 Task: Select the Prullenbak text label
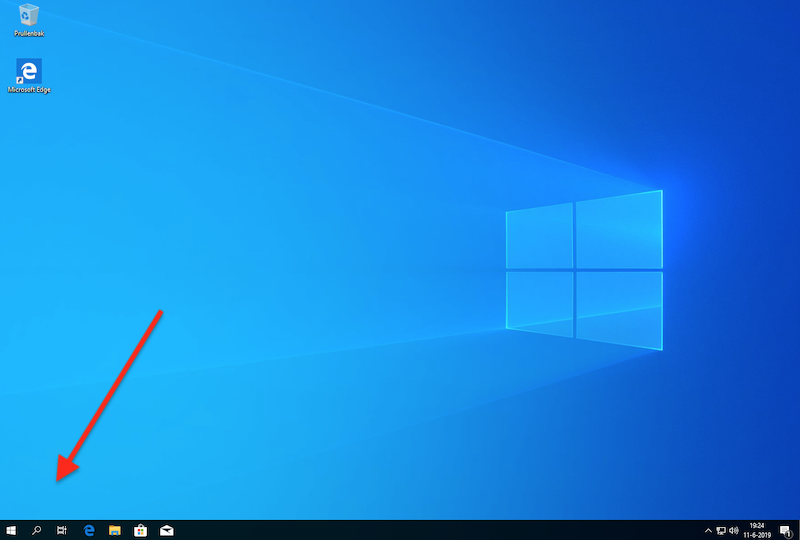[x=29, y=33]
